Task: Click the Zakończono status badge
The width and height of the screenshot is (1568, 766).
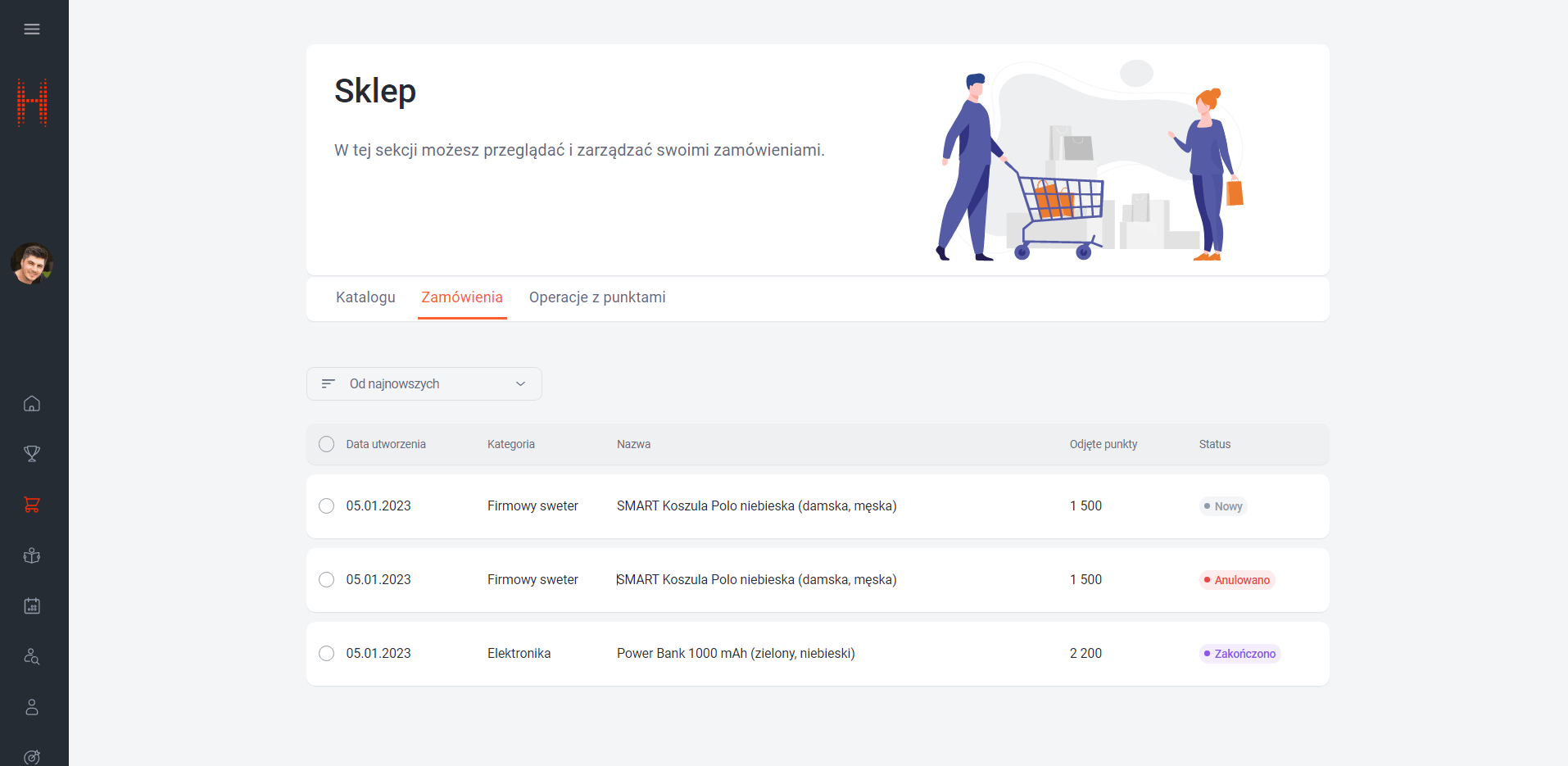Action: click(x=1239, y=654)
